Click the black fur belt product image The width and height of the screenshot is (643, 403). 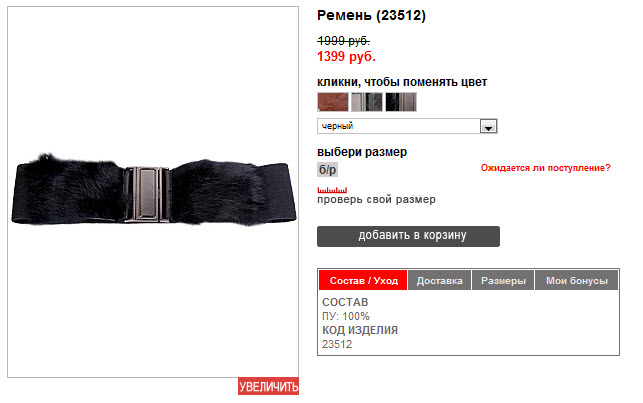point(153,189)
